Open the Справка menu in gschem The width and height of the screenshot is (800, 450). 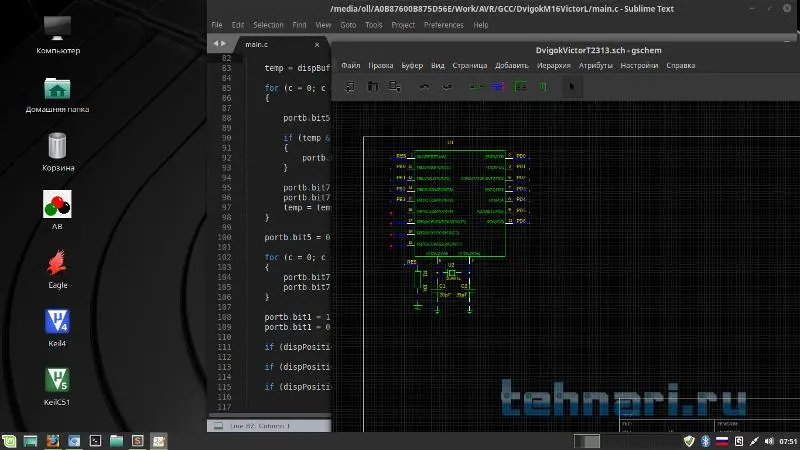pos(681,65)
